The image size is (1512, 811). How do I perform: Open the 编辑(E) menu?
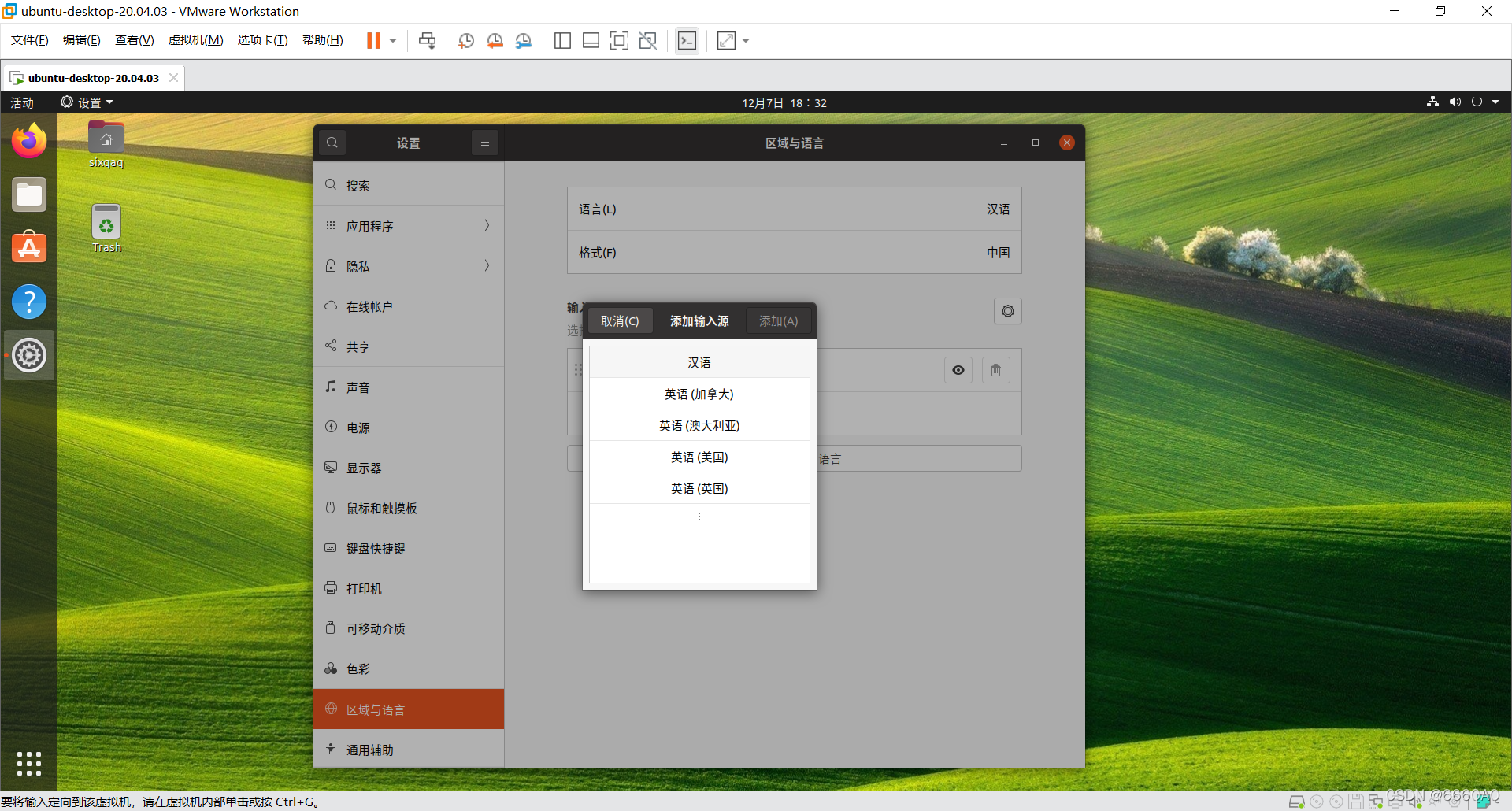coord(81,40)
